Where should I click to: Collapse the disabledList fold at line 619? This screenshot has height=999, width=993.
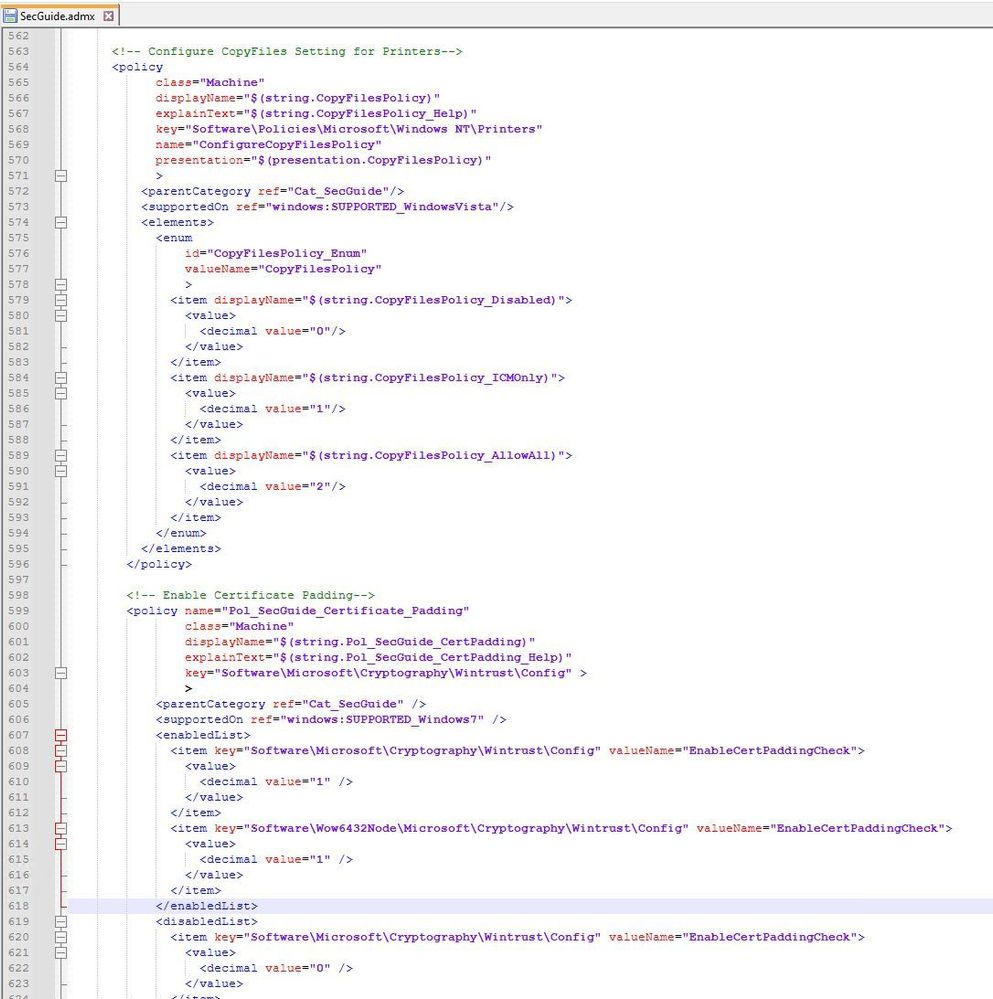click(61, 922)
